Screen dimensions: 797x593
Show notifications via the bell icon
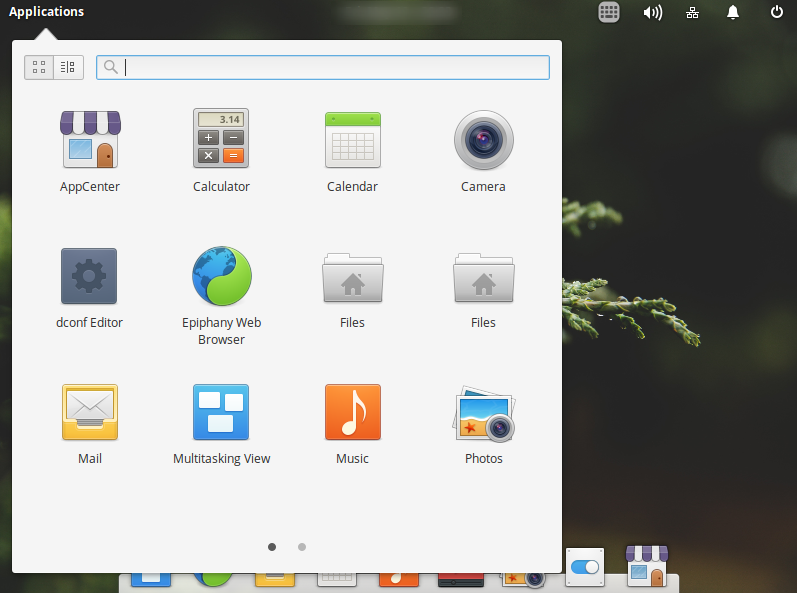click(x=732, y=12)
